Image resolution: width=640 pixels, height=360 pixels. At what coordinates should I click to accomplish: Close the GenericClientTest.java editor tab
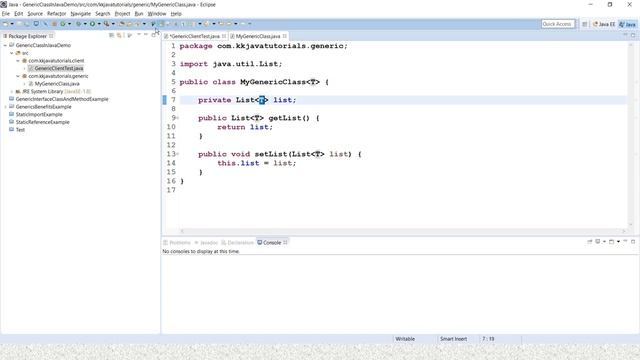224,36
